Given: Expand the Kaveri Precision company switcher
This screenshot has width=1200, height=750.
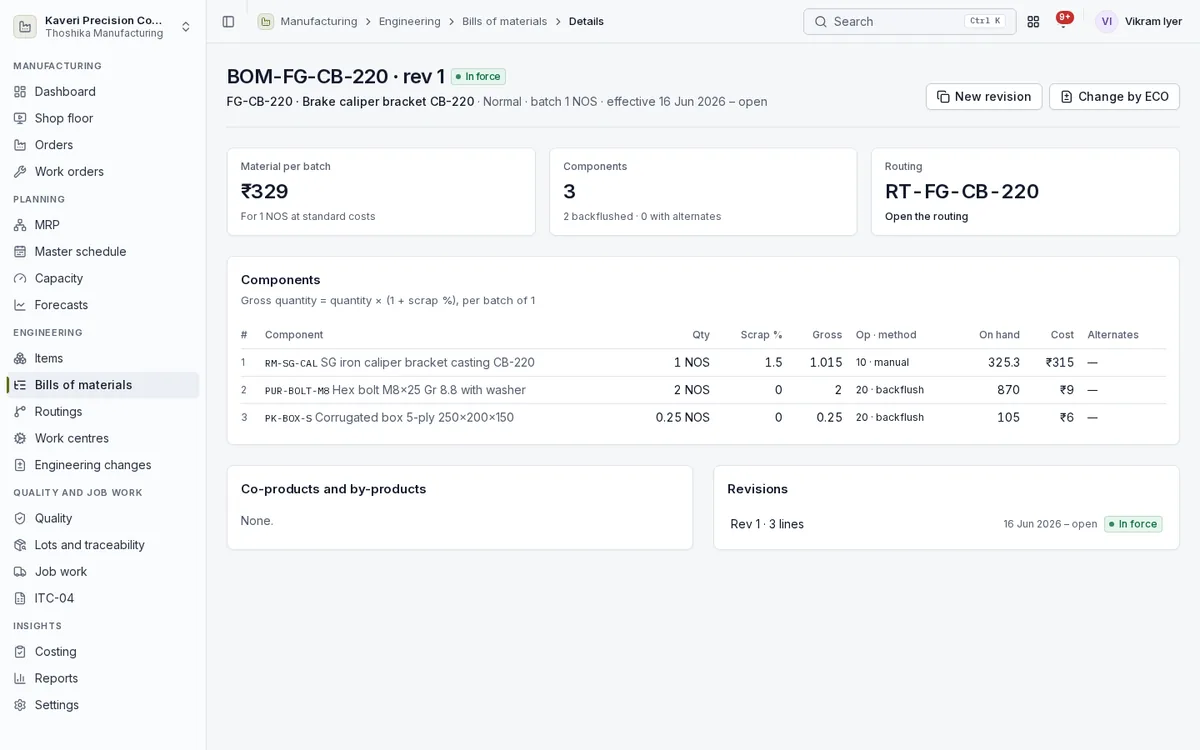Looking at the screenshot, I should 103,27.
